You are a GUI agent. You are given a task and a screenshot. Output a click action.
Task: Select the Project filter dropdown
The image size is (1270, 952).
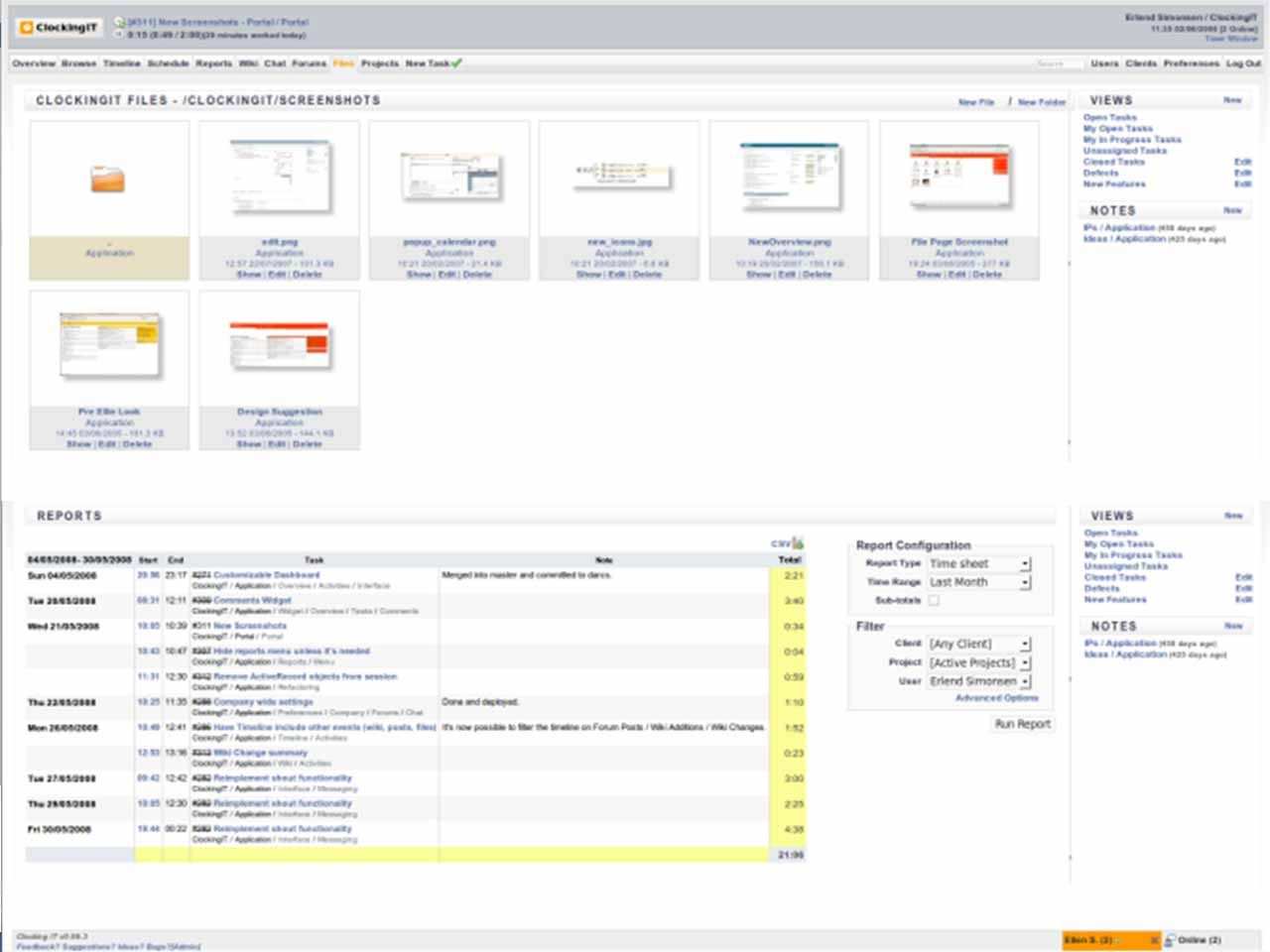pos(978,662)
